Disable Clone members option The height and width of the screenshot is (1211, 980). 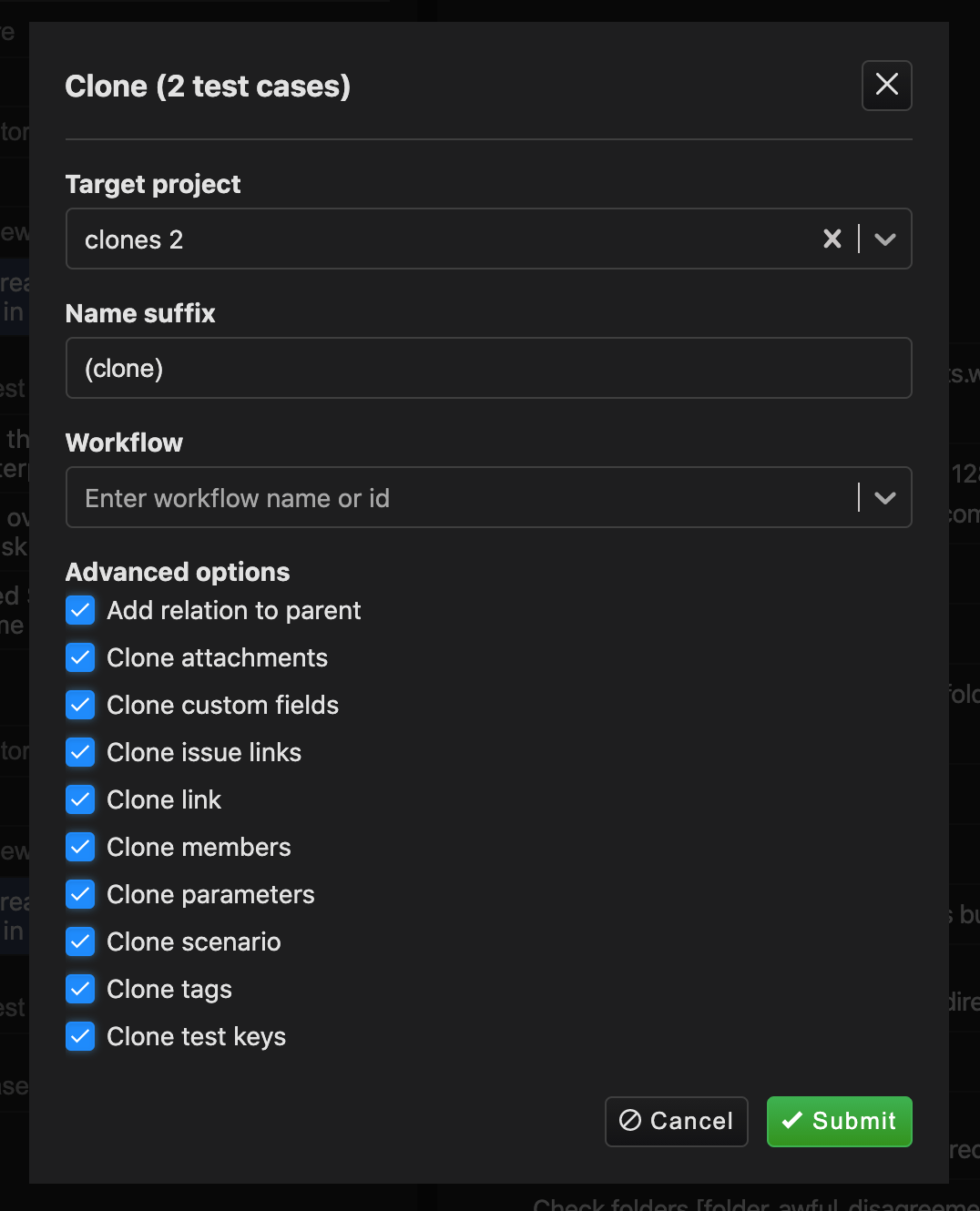81,847
